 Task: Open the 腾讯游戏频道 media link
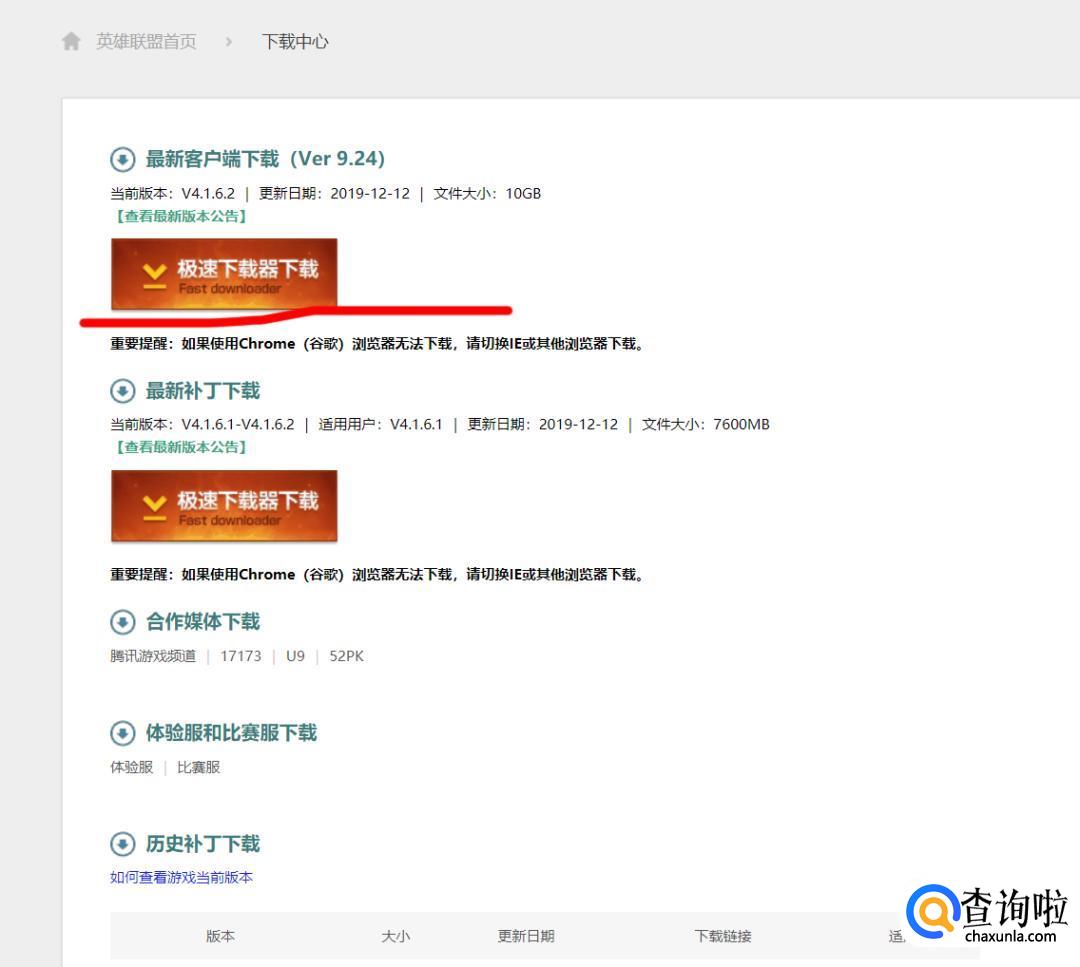tap(153, 656)
